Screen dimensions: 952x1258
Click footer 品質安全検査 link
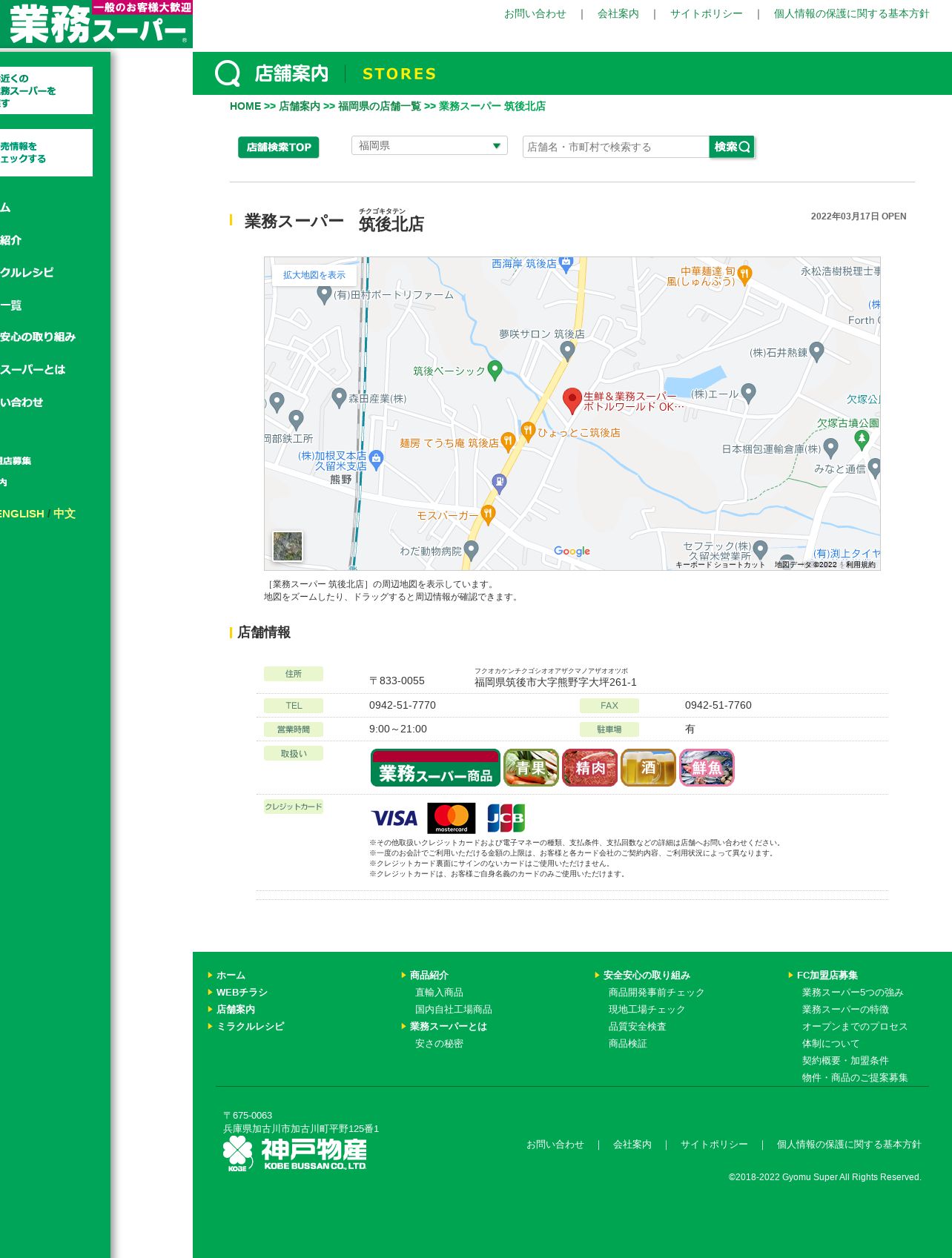coord(638,1027)
